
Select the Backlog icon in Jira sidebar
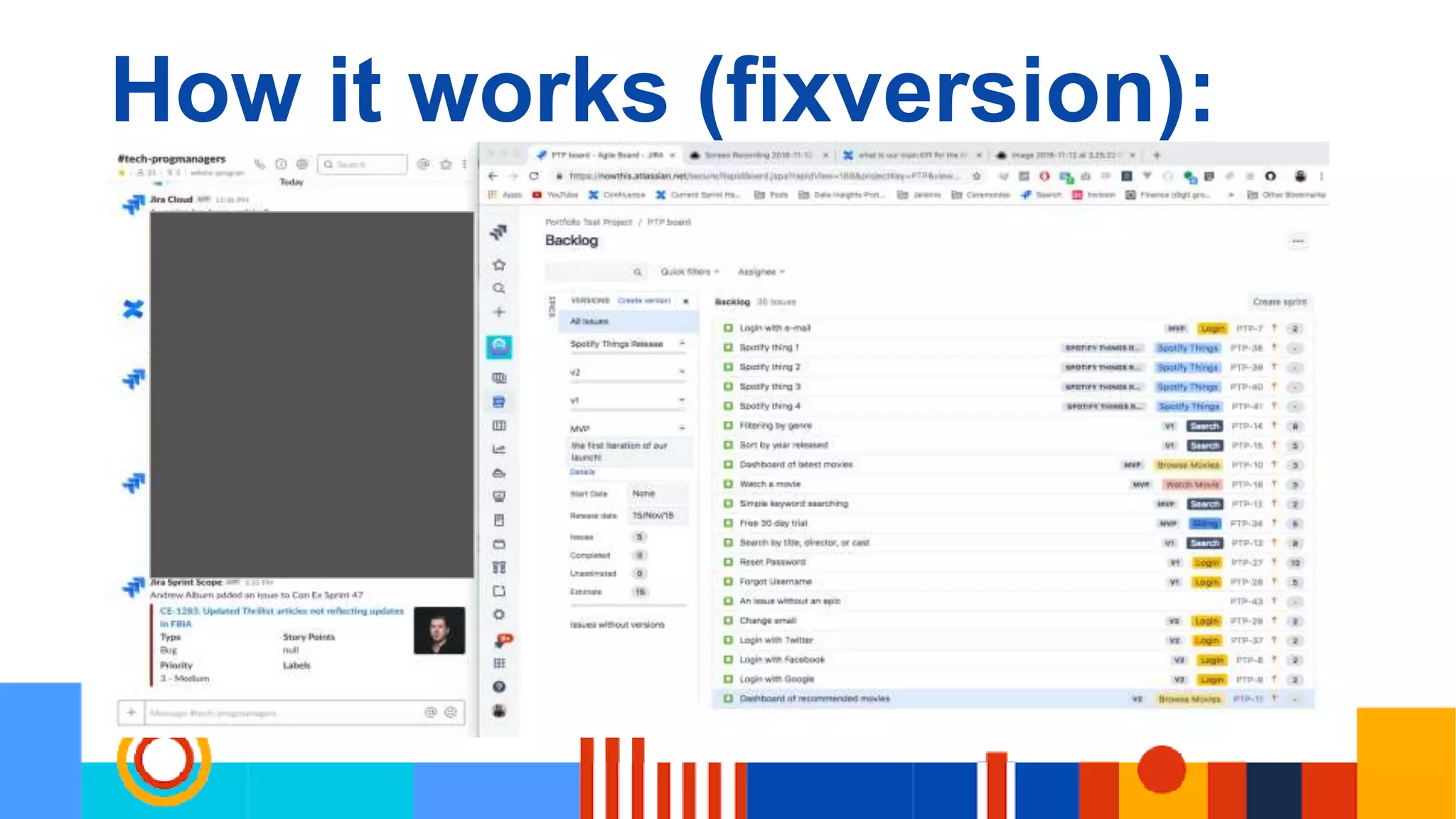click(499, 402)
